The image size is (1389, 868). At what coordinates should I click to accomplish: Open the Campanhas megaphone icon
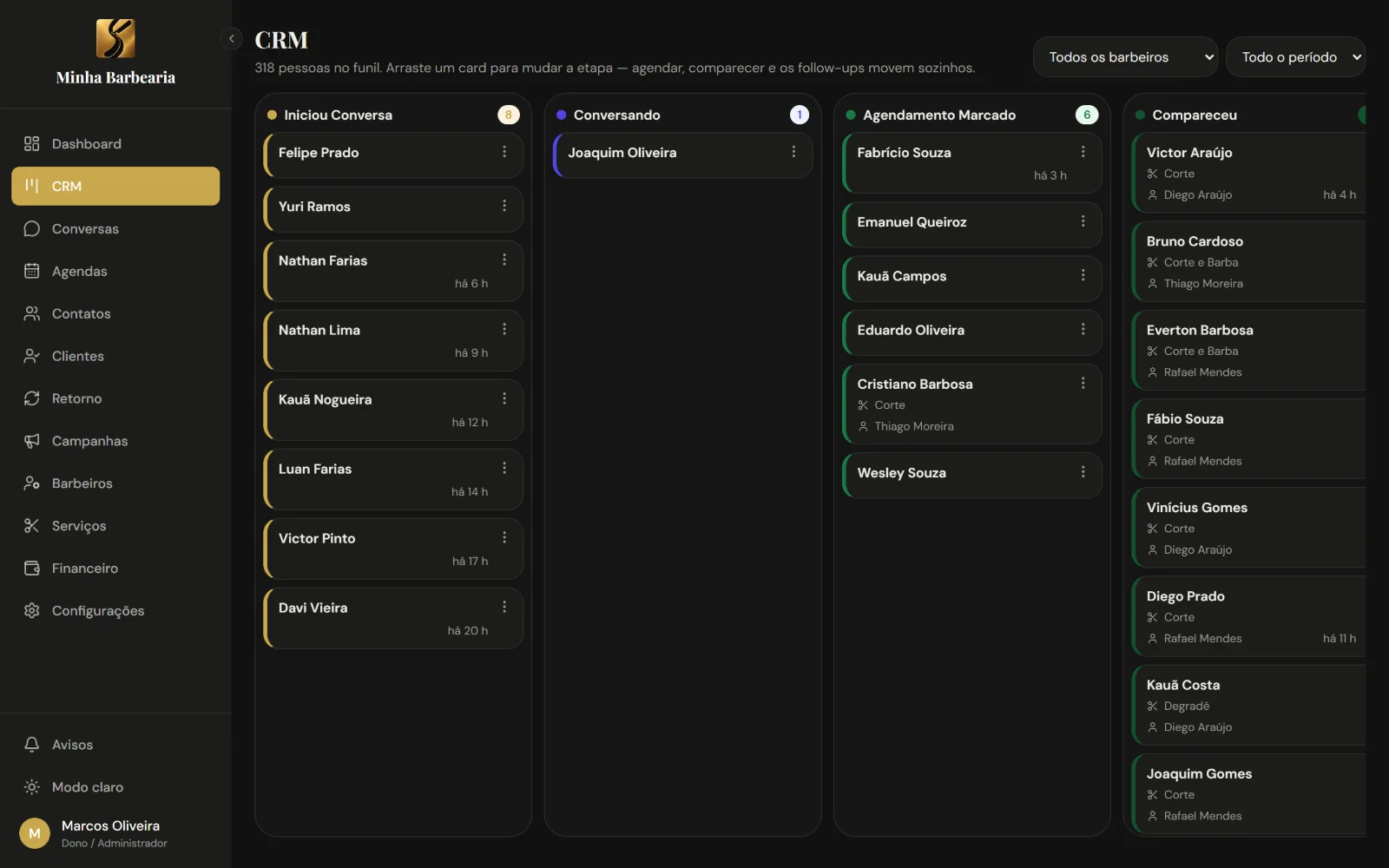tap(32, 441)
